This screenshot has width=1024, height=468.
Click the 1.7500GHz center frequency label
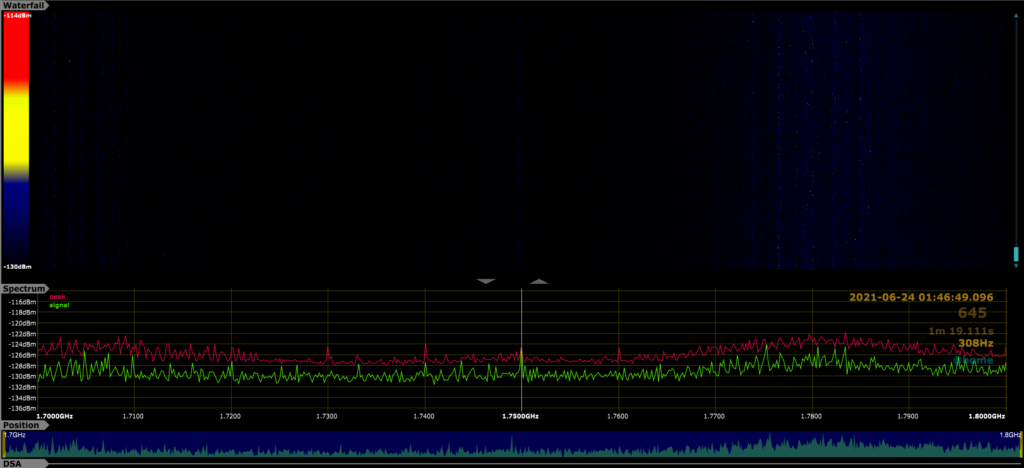(521, 415)
